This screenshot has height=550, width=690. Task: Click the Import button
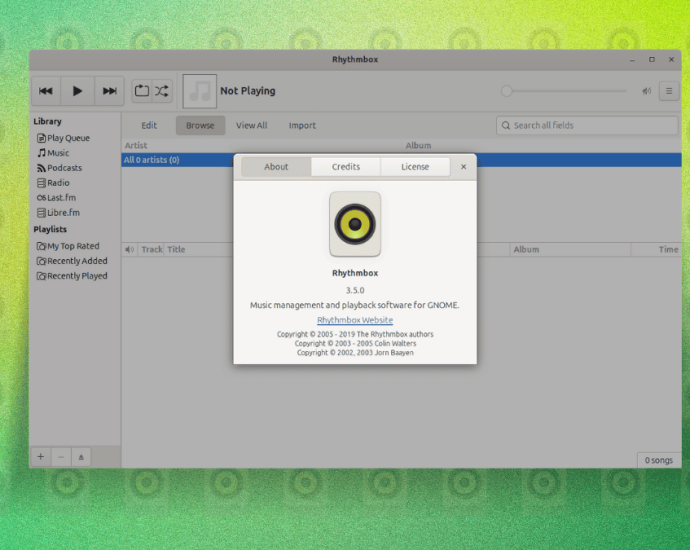click(302, 126)
